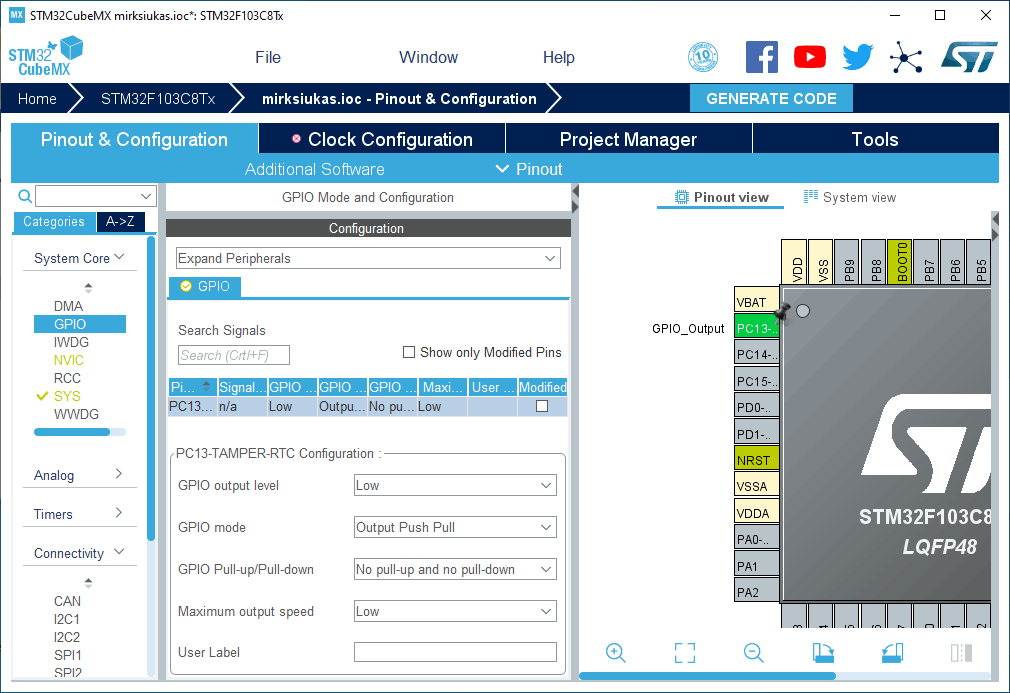Zoom out on the pinout view
The height and width of the screenshot is (693, 1010).
(x=753, y=652)
